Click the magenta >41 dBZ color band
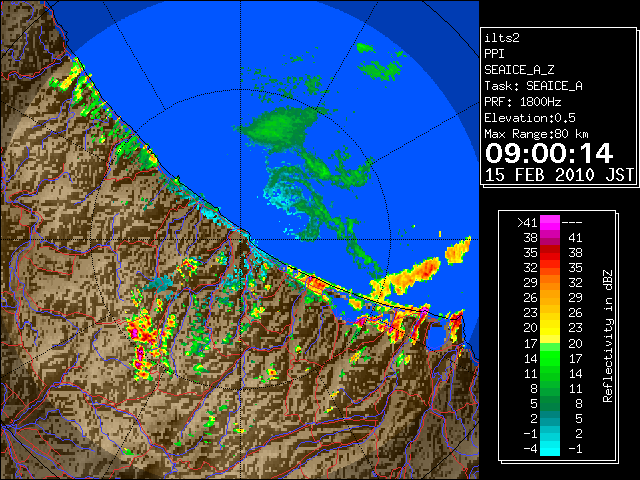 click(549, 222)
